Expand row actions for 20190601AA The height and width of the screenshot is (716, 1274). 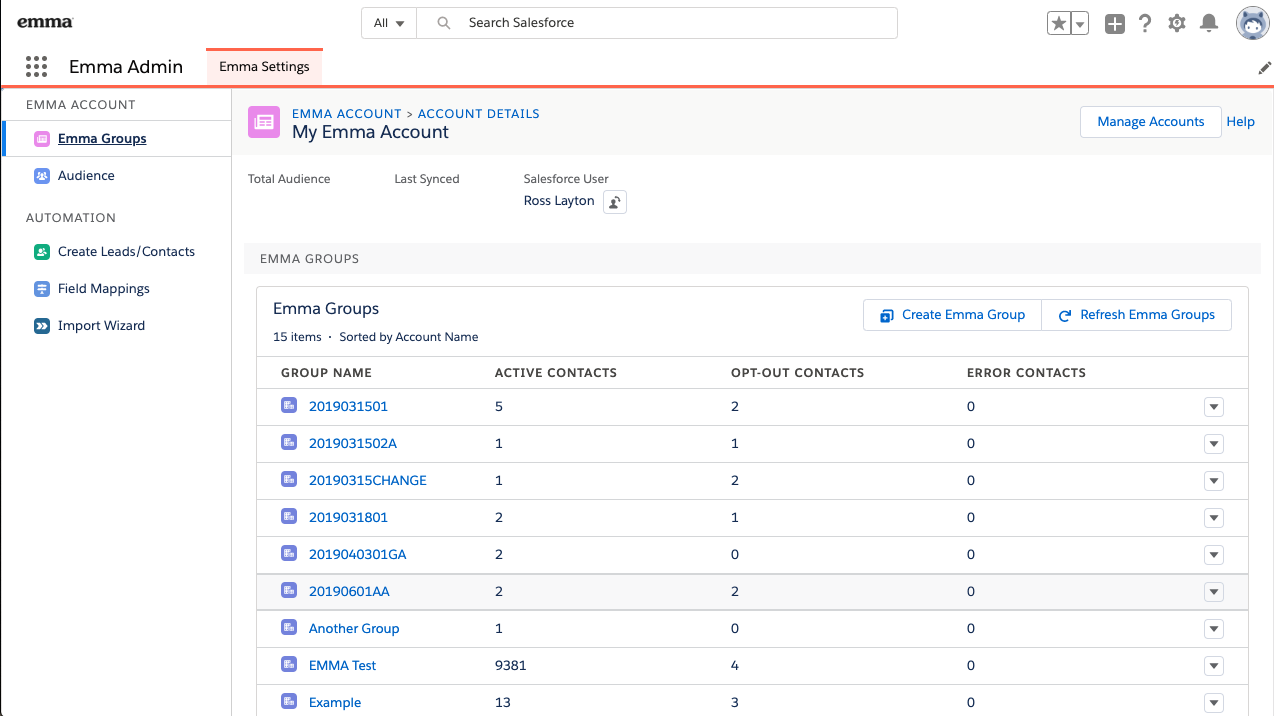click(1214, 592)
